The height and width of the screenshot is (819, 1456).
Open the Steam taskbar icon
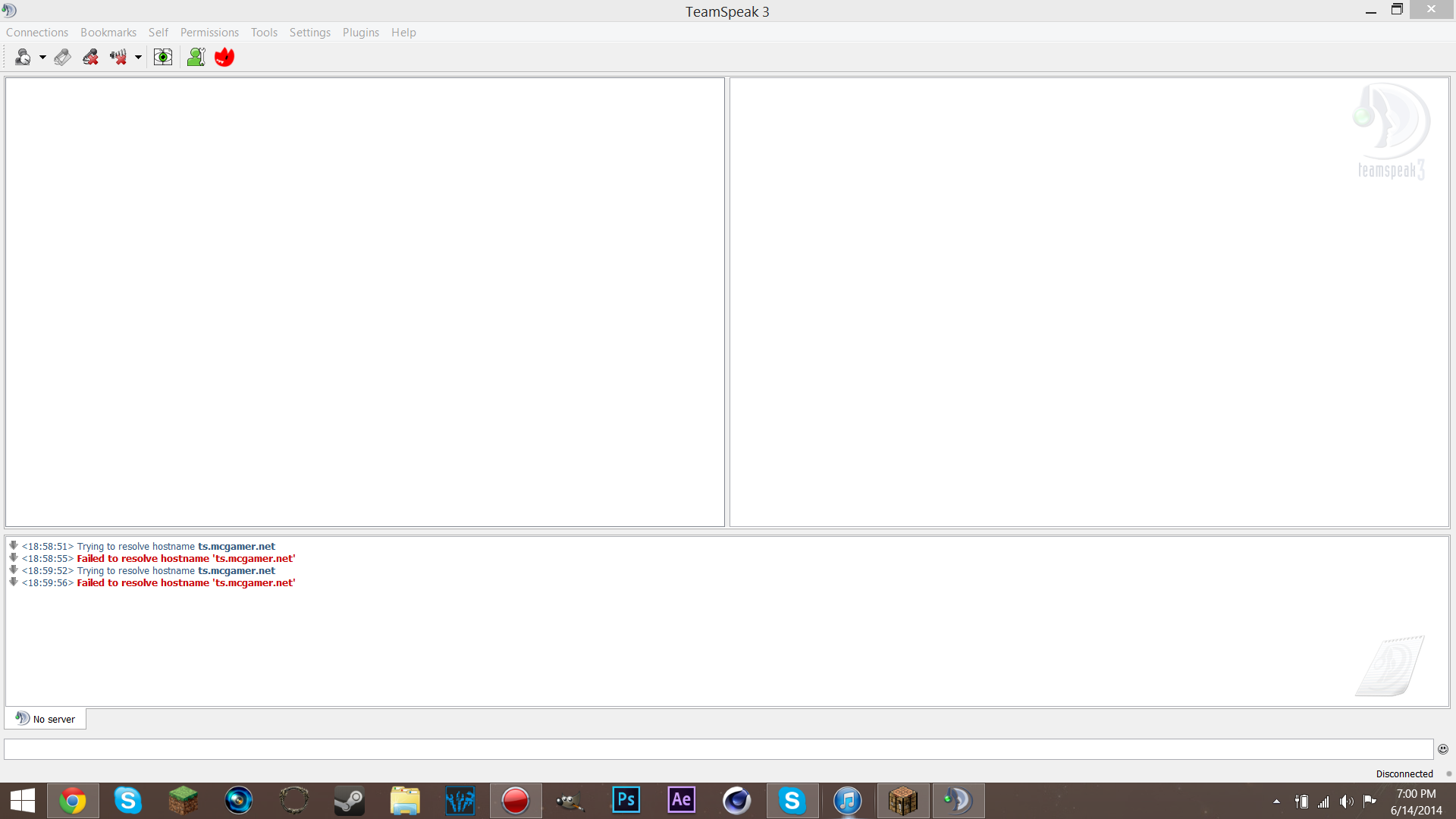(350, 801)
